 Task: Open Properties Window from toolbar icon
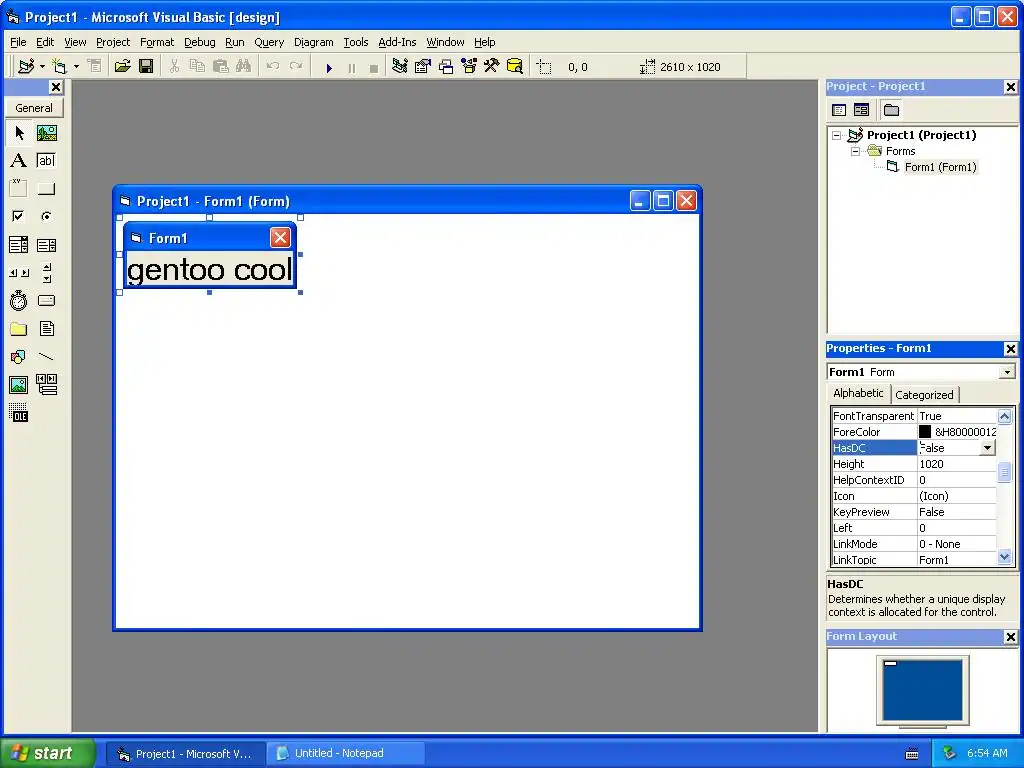pos(423,67)
